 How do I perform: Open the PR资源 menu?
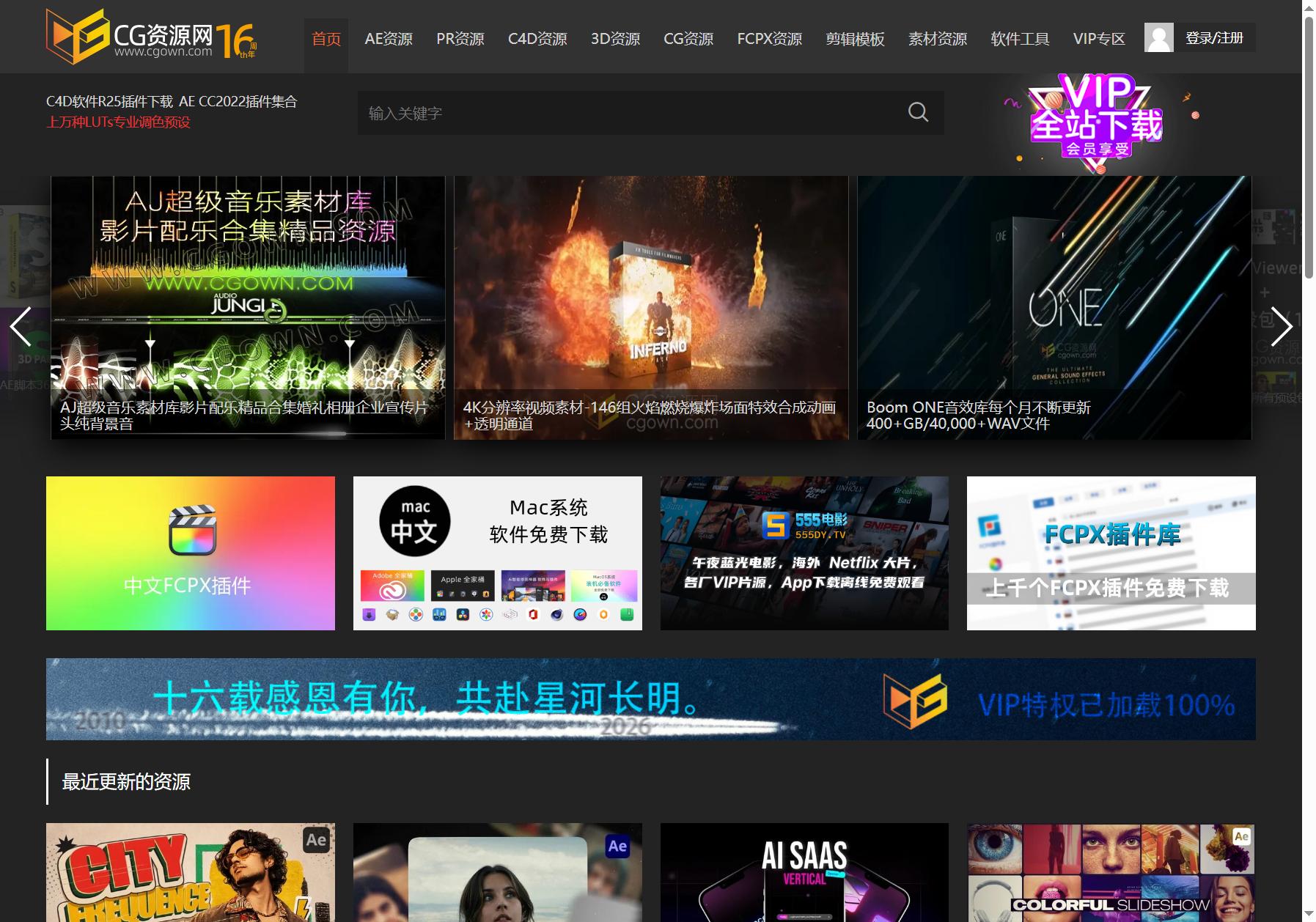(460, 39)
